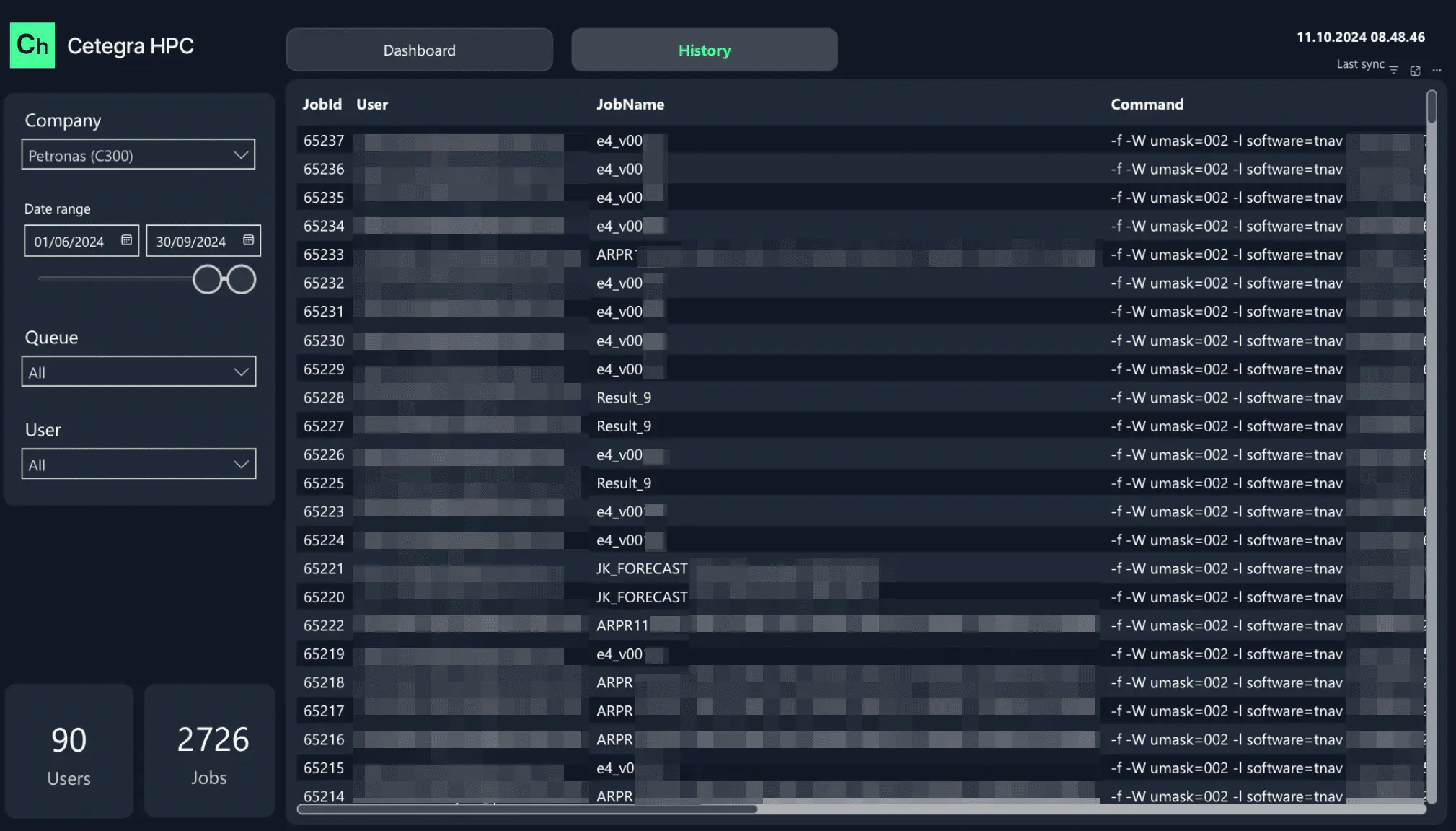Click the end date field 30/09/2024

[191, 242]
